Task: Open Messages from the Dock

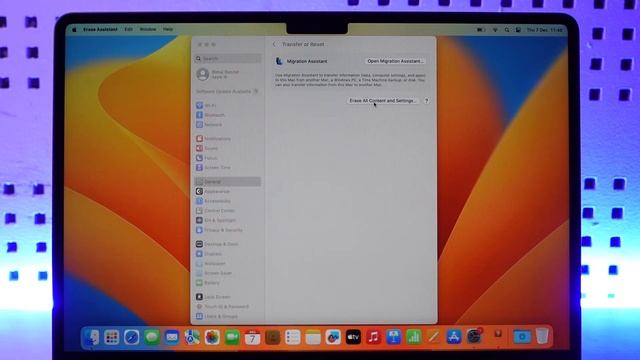Action: [x=152, y=338]
